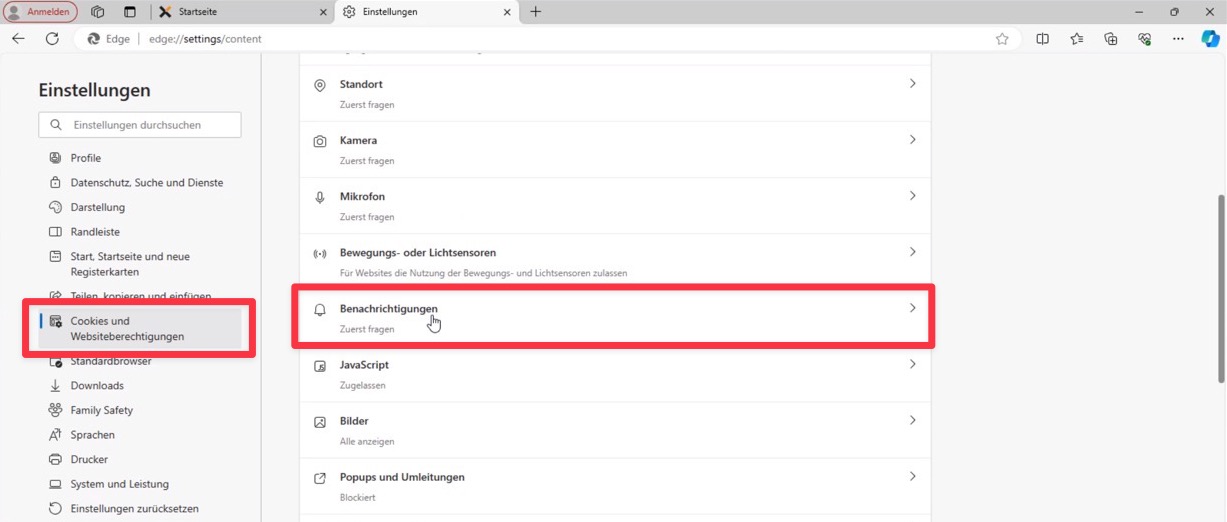Click the browser back arrow
1227x522 pixels.
tap(18, 39)
